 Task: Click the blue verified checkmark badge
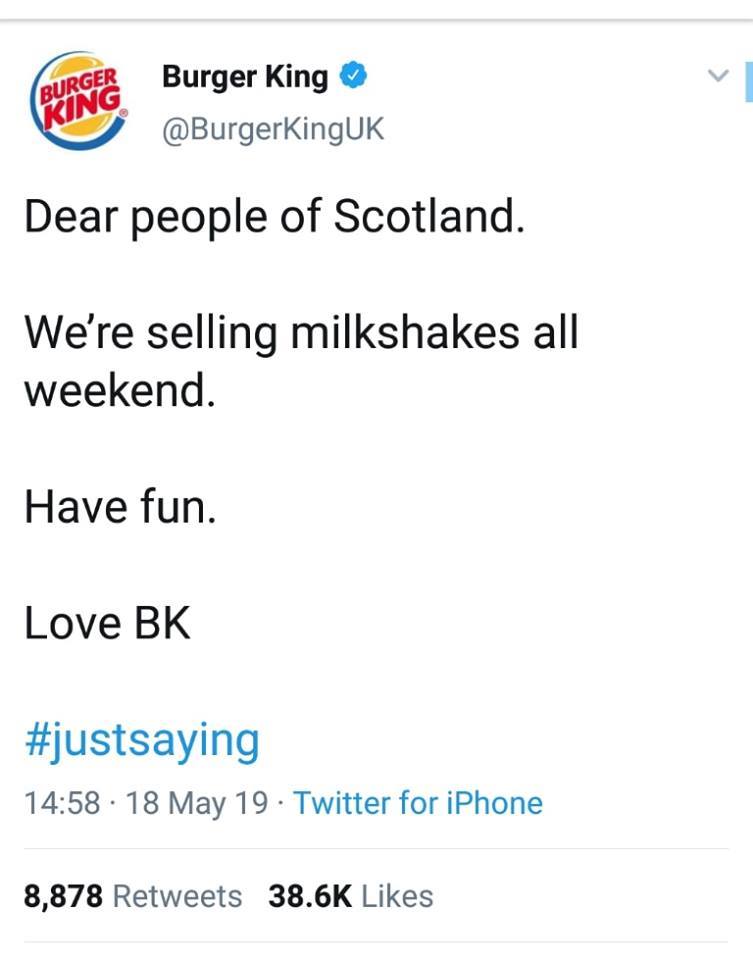pyautogui.click(x=352, y=76)
